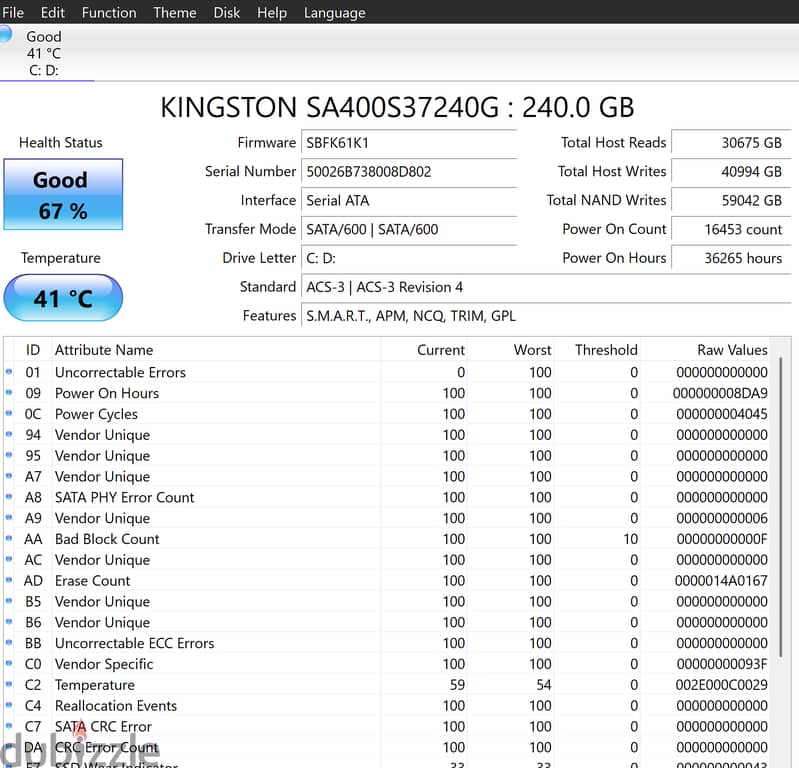The image size is (799, 768).
Task: Click the Transfer Mode field SATA/600
Action: (409, 229)
